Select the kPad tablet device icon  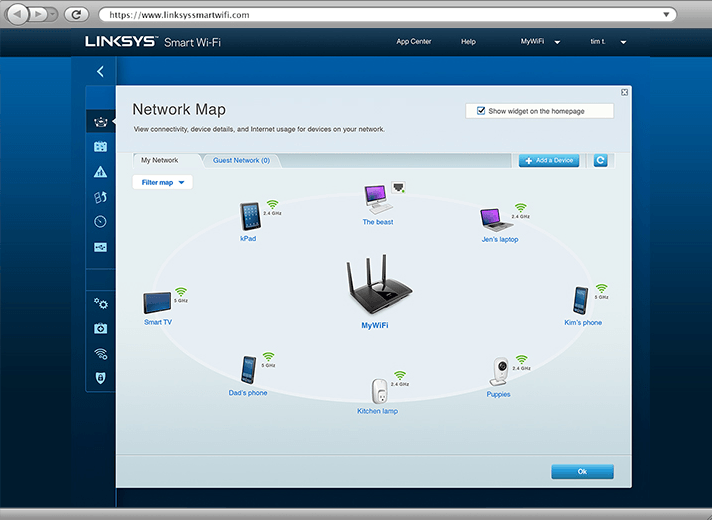click(250, 216)
